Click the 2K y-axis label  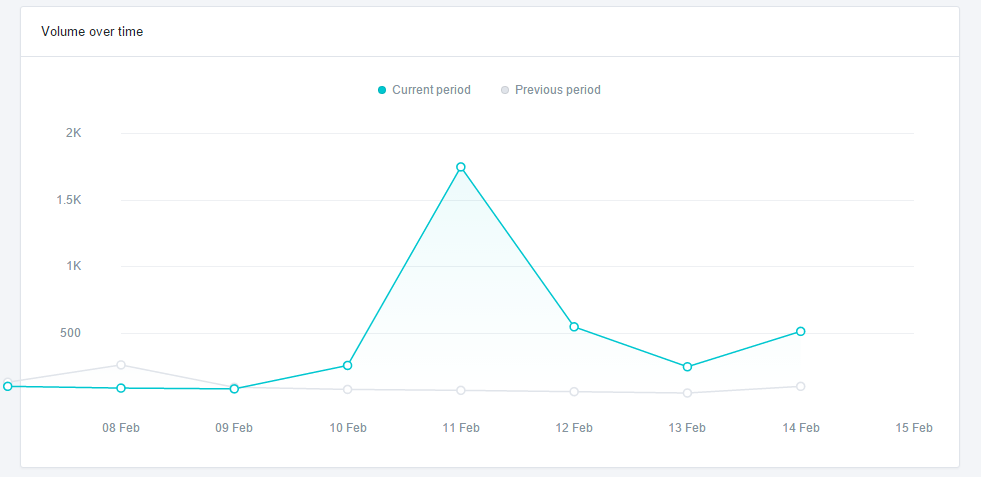point(74,133)
